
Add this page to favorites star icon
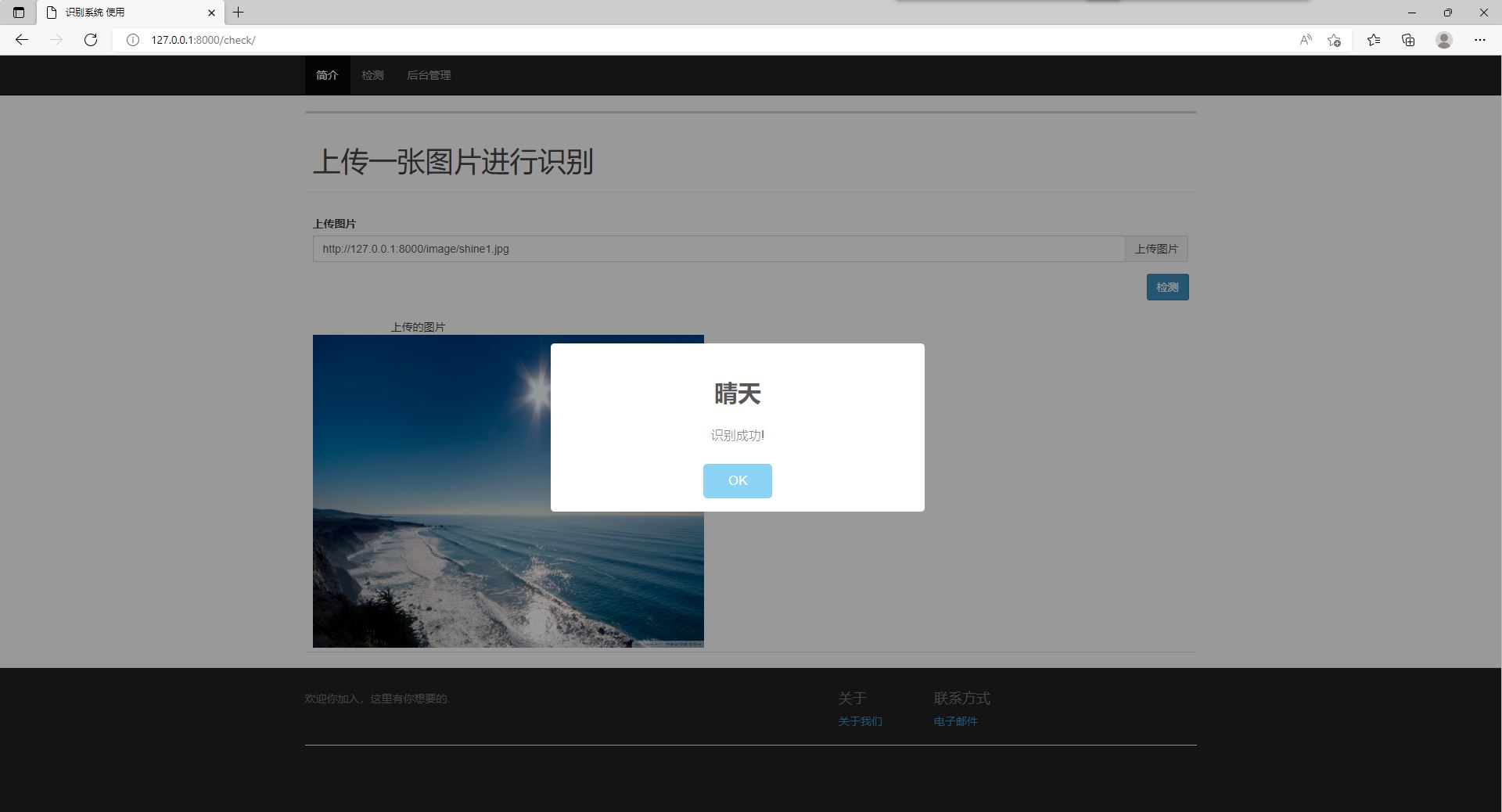(1335, 40)
